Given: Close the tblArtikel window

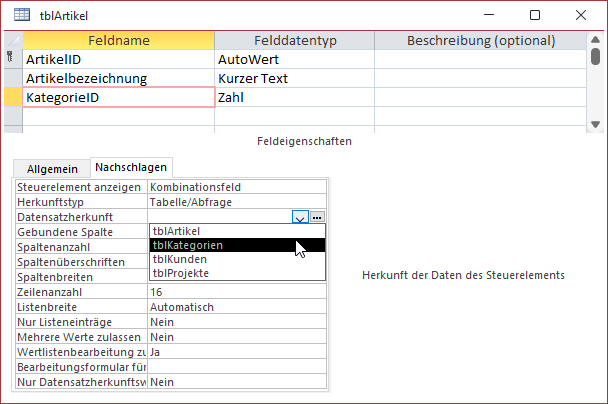Looking at the screenshot, I should 580,15.
